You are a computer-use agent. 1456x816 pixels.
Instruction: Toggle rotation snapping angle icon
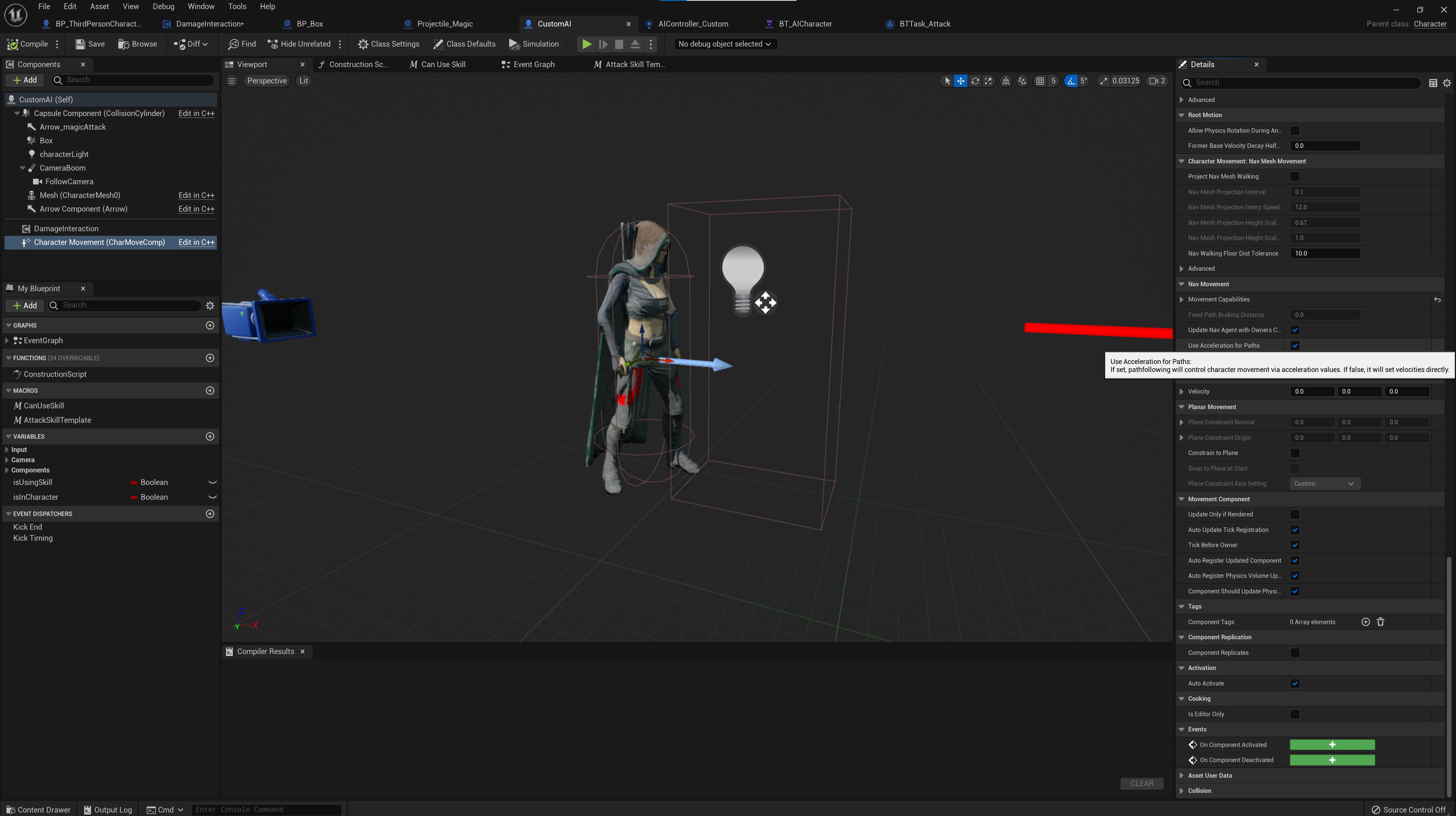[x=1070, y=81]
